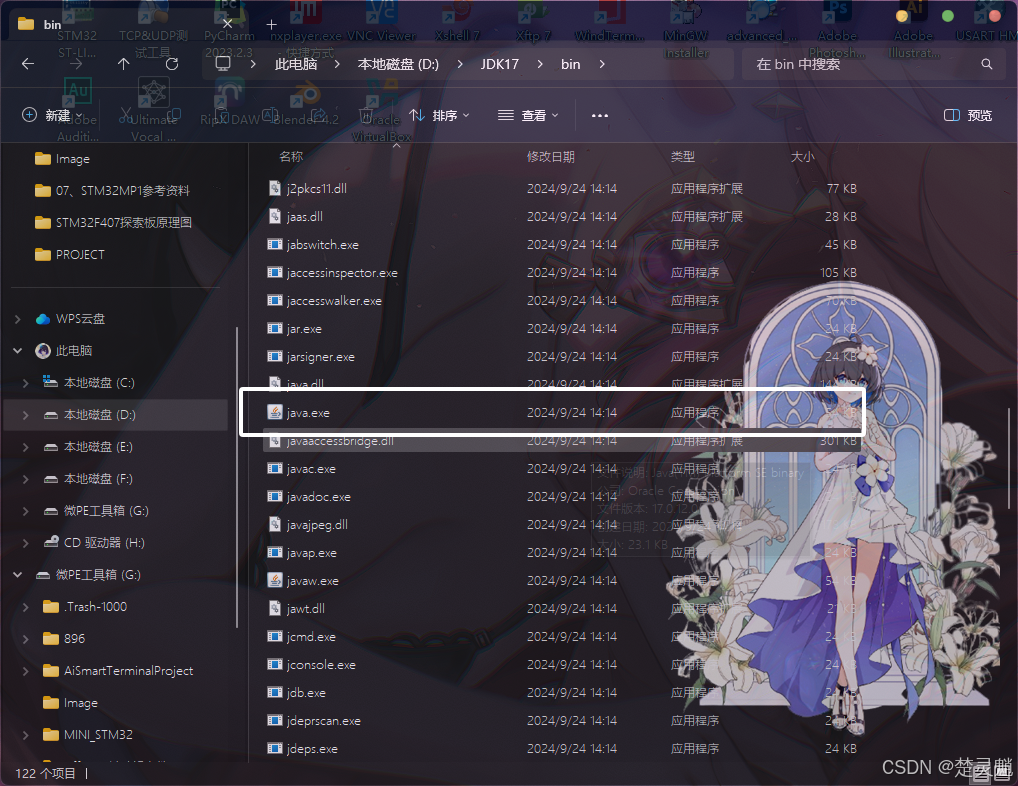Select the bin tab
The height and width of the screenshot is (786, 1018).
click(x=123, y=25)
